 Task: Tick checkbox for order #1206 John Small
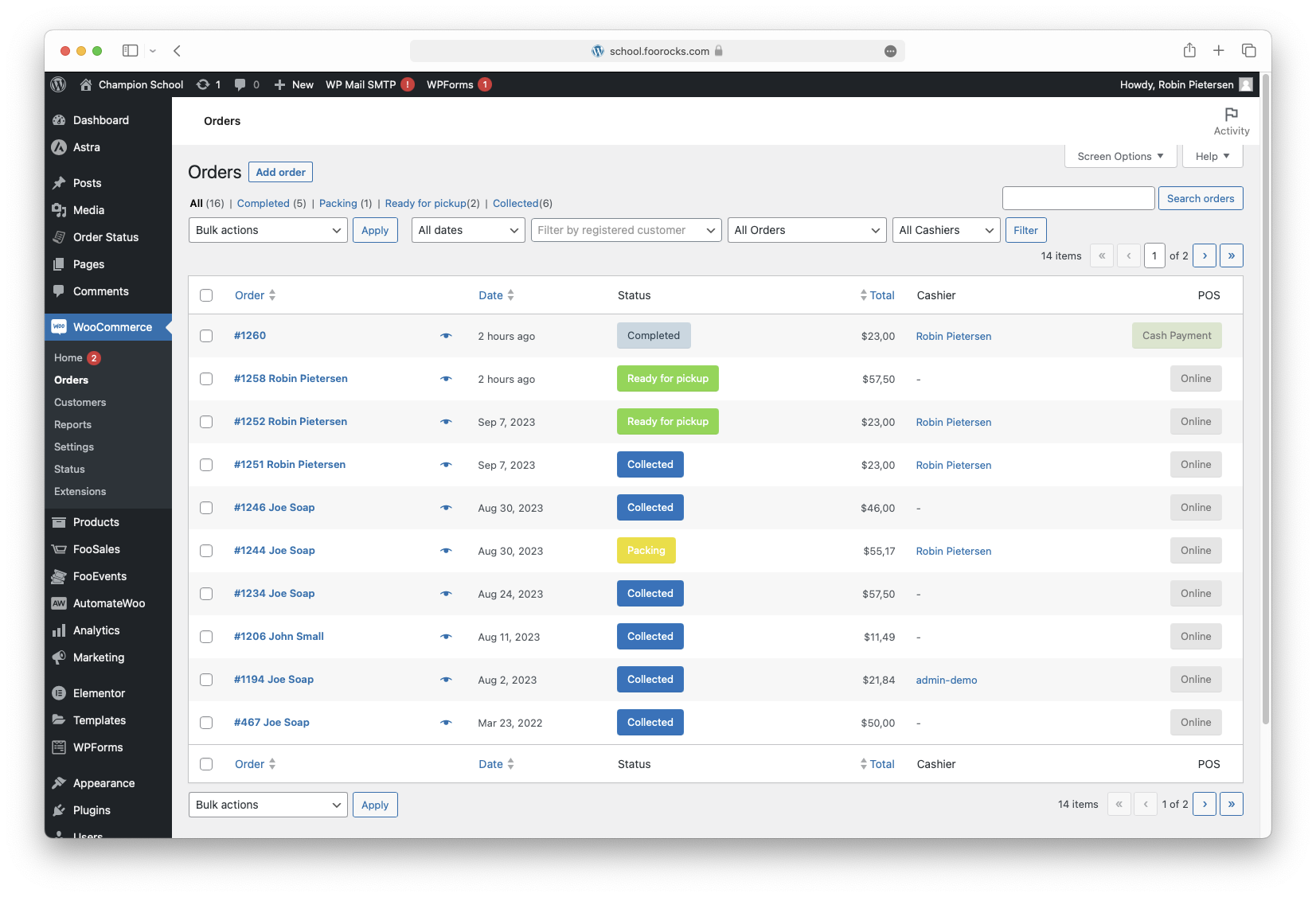pos(206,637)
